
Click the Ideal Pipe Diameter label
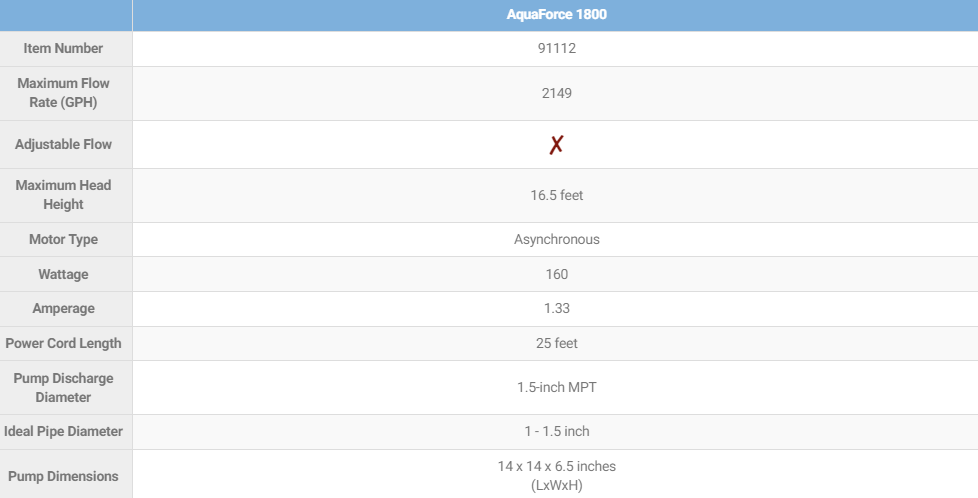point(63,431)
